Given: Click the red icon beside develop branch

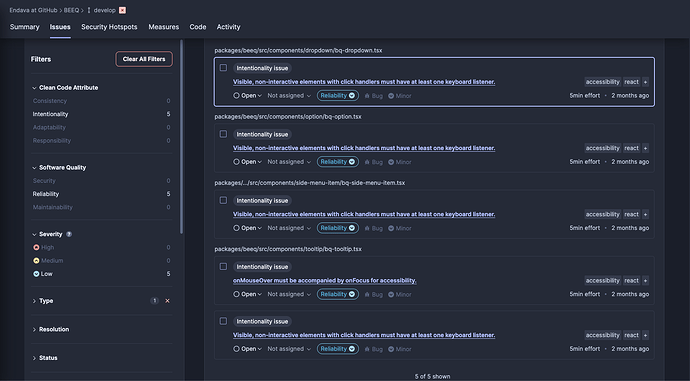Looking at the screenshot, I should [x=122, y=10].
